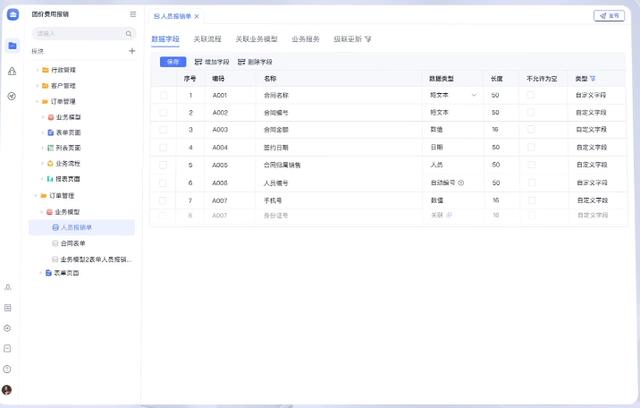Image resolution: width=640 pixels, height=408 pixels.
Task: Click the 签约日期 name cell
Action: coord(276,148)
